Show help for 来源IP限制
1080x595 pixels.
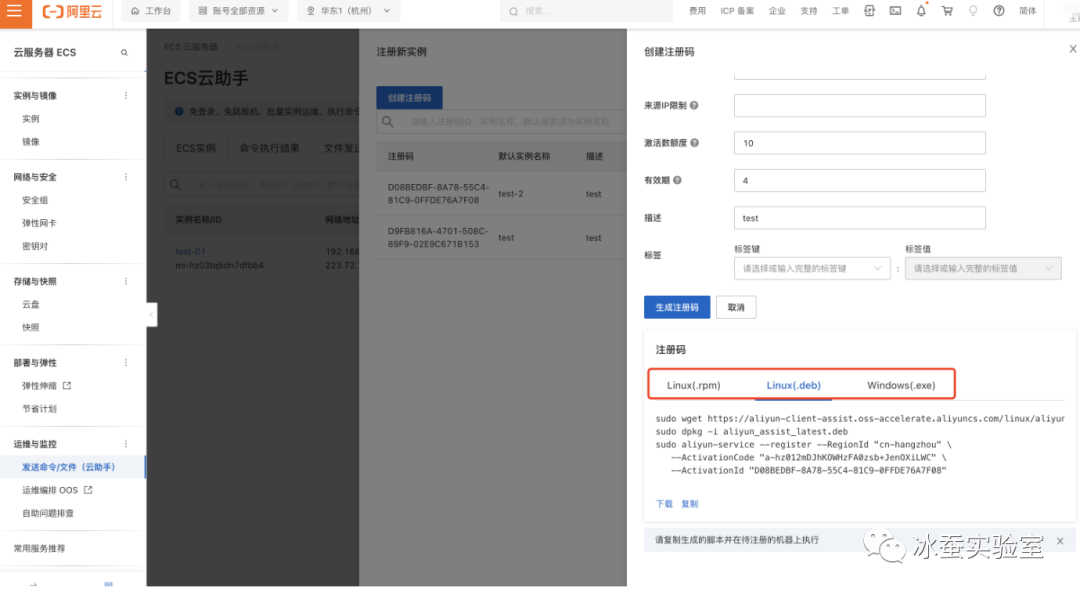tap(694, 105)
